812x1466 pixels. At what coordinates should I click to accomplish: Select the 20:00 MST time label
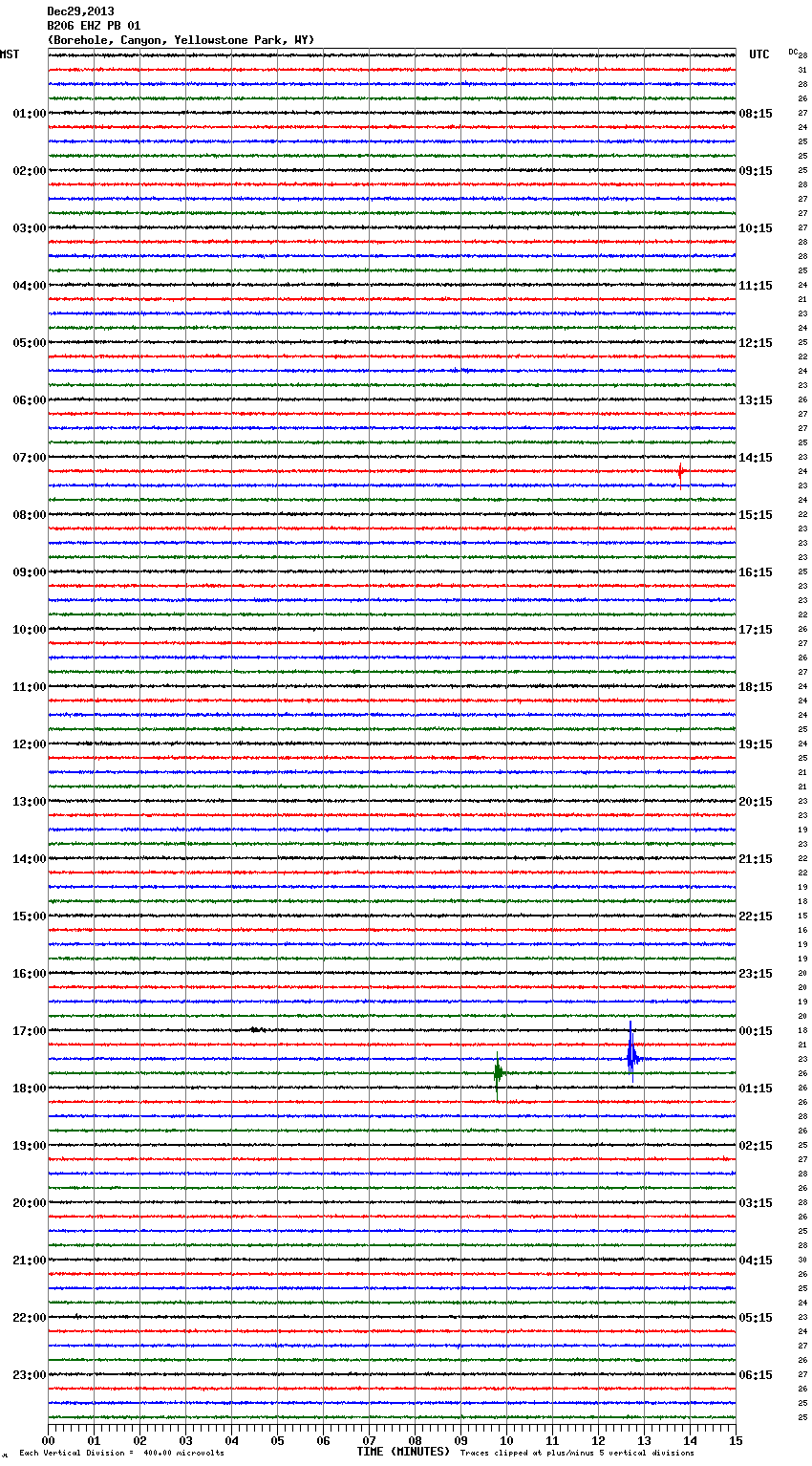(x=29, y=1203)
